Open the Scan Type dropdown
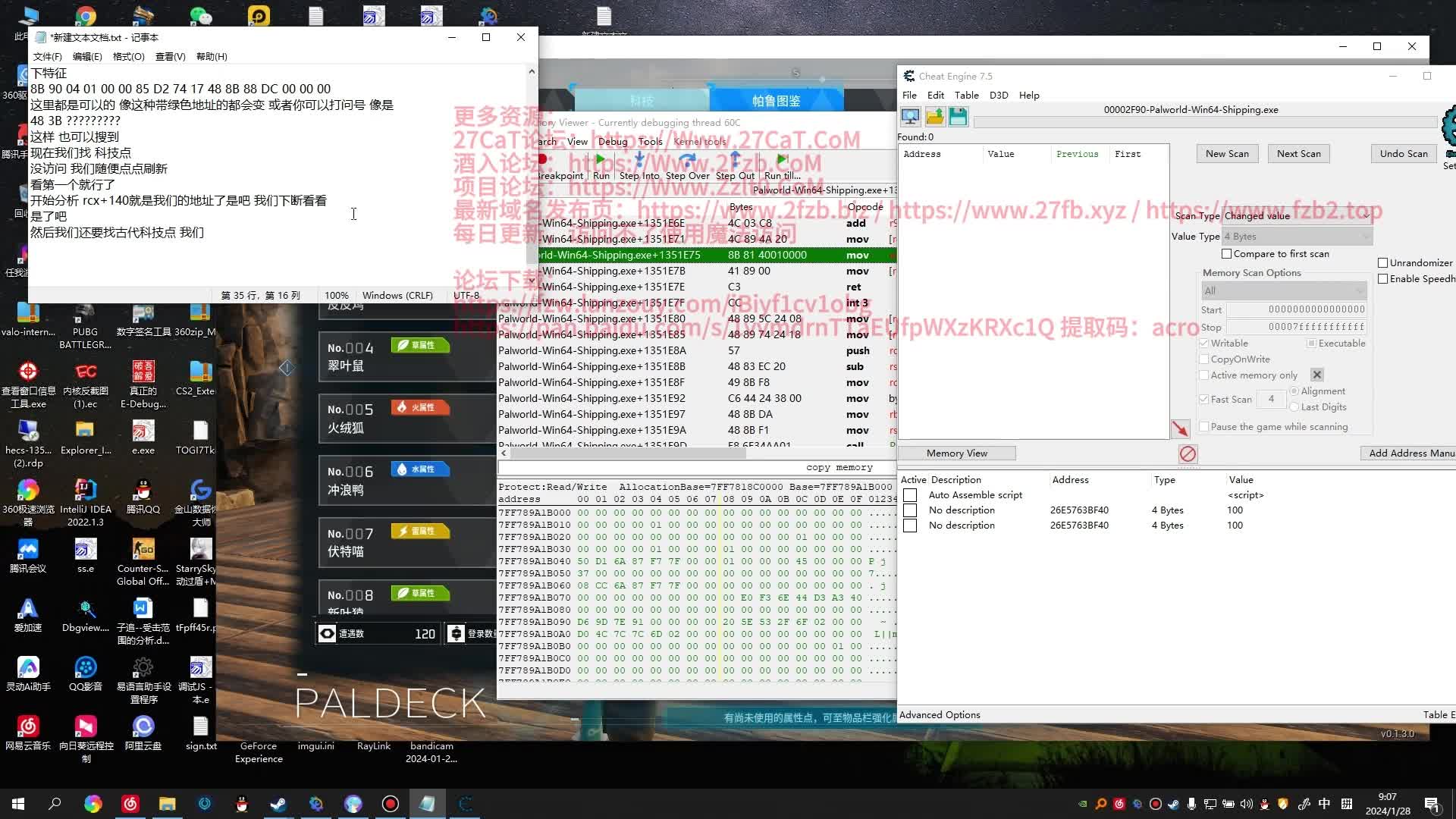 pyautogui.click(x=1297, y=215)
